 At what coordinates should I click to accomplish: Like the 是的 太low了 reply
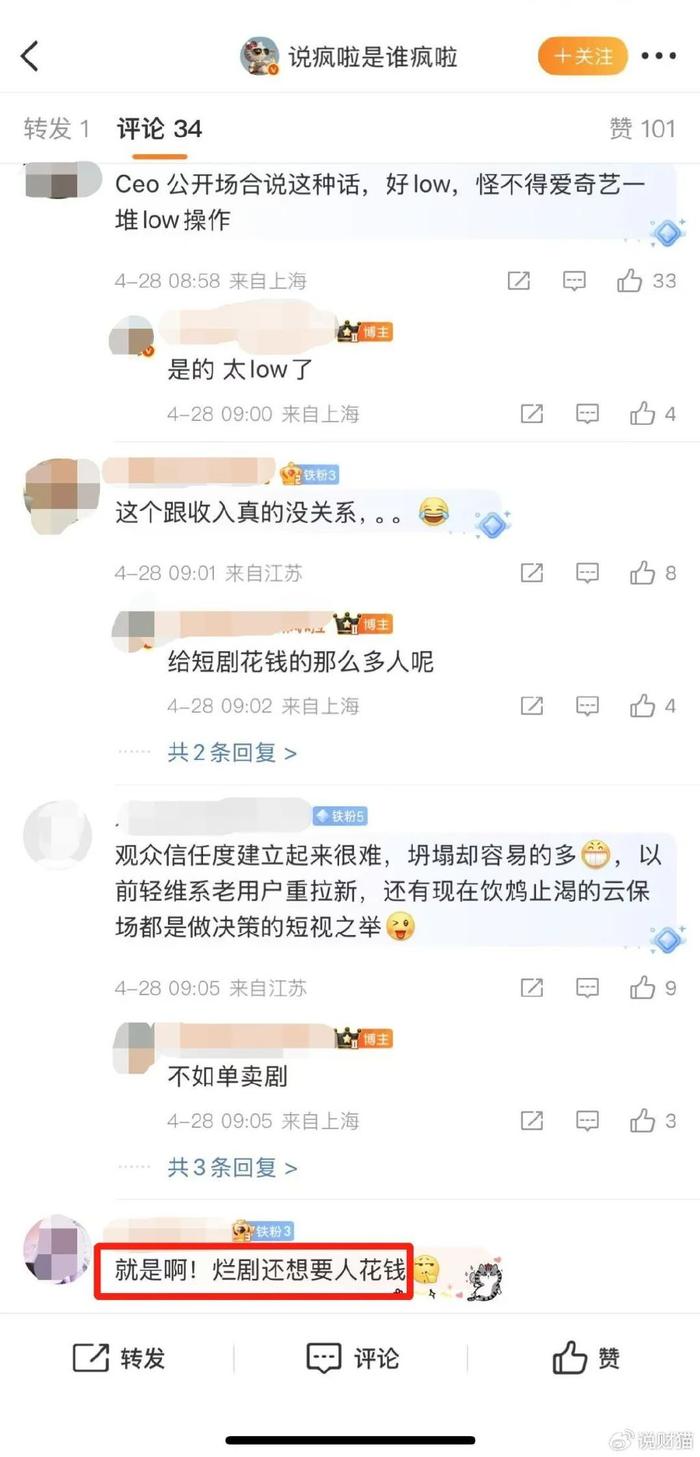coord(653,413)
